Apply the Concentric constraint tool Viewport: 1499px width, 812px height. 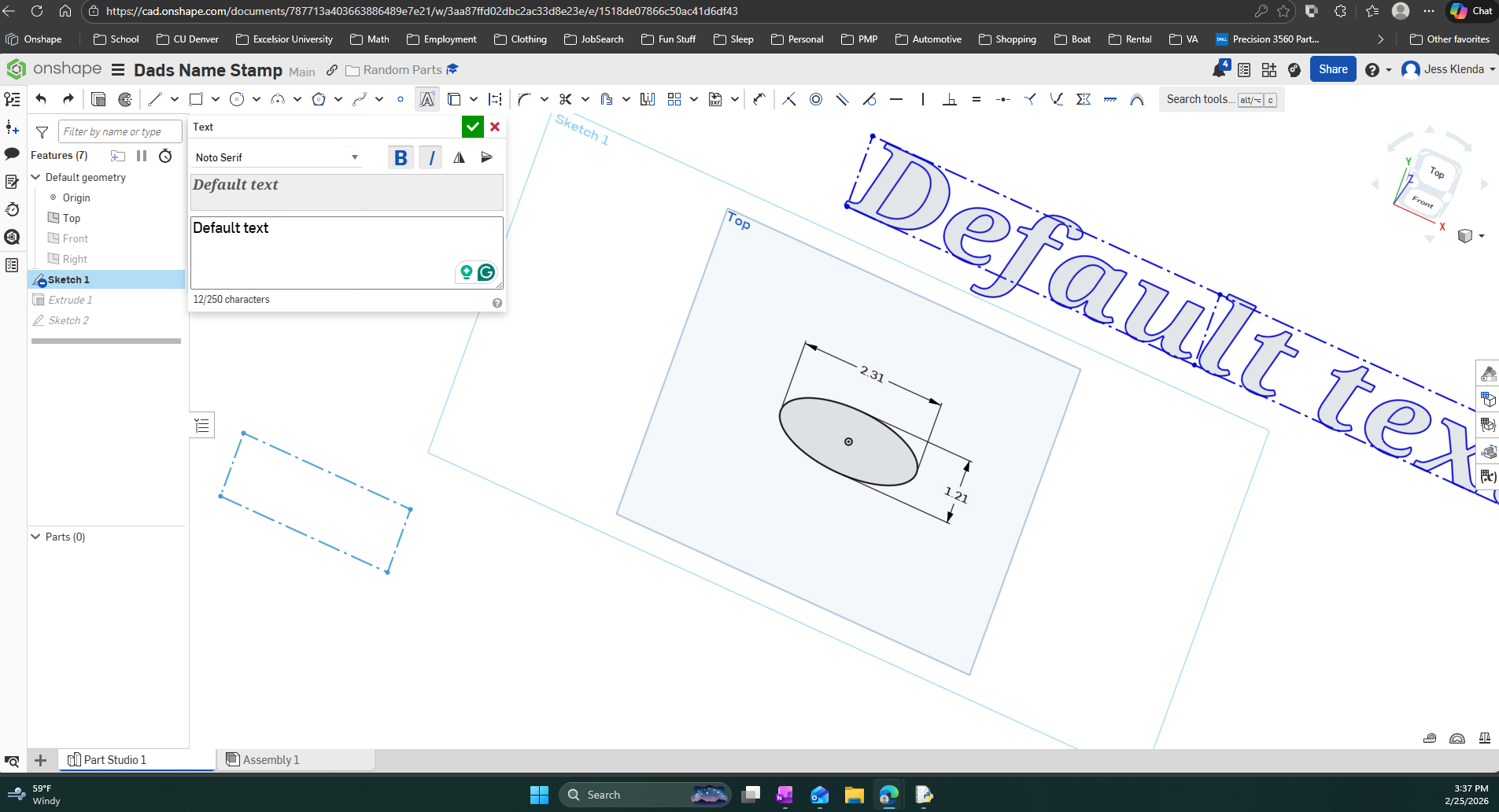(816, 99)
